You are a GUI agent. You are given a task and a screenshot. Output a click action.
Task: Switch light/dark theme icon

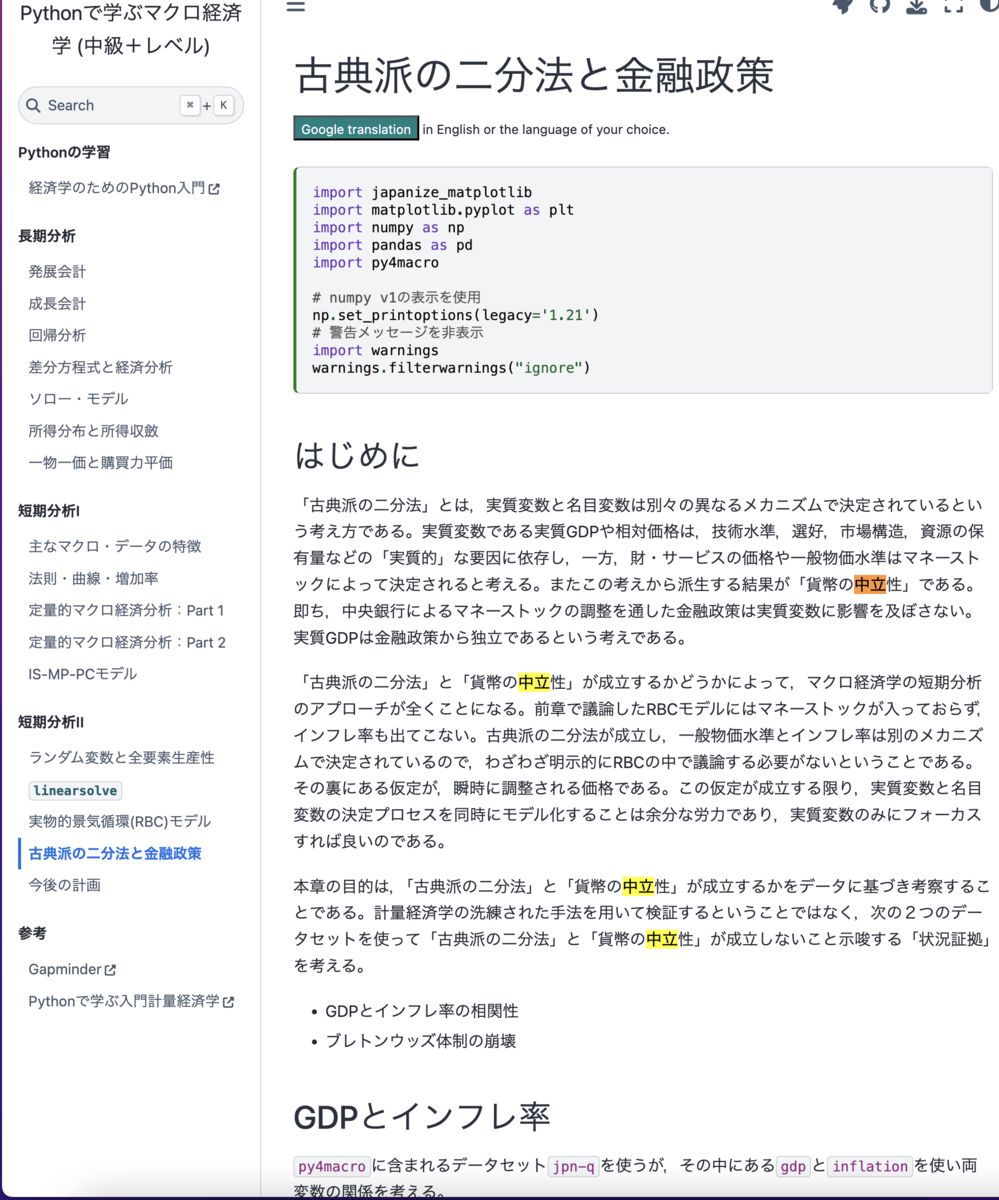pyautogui.click(x=989, y=6)
